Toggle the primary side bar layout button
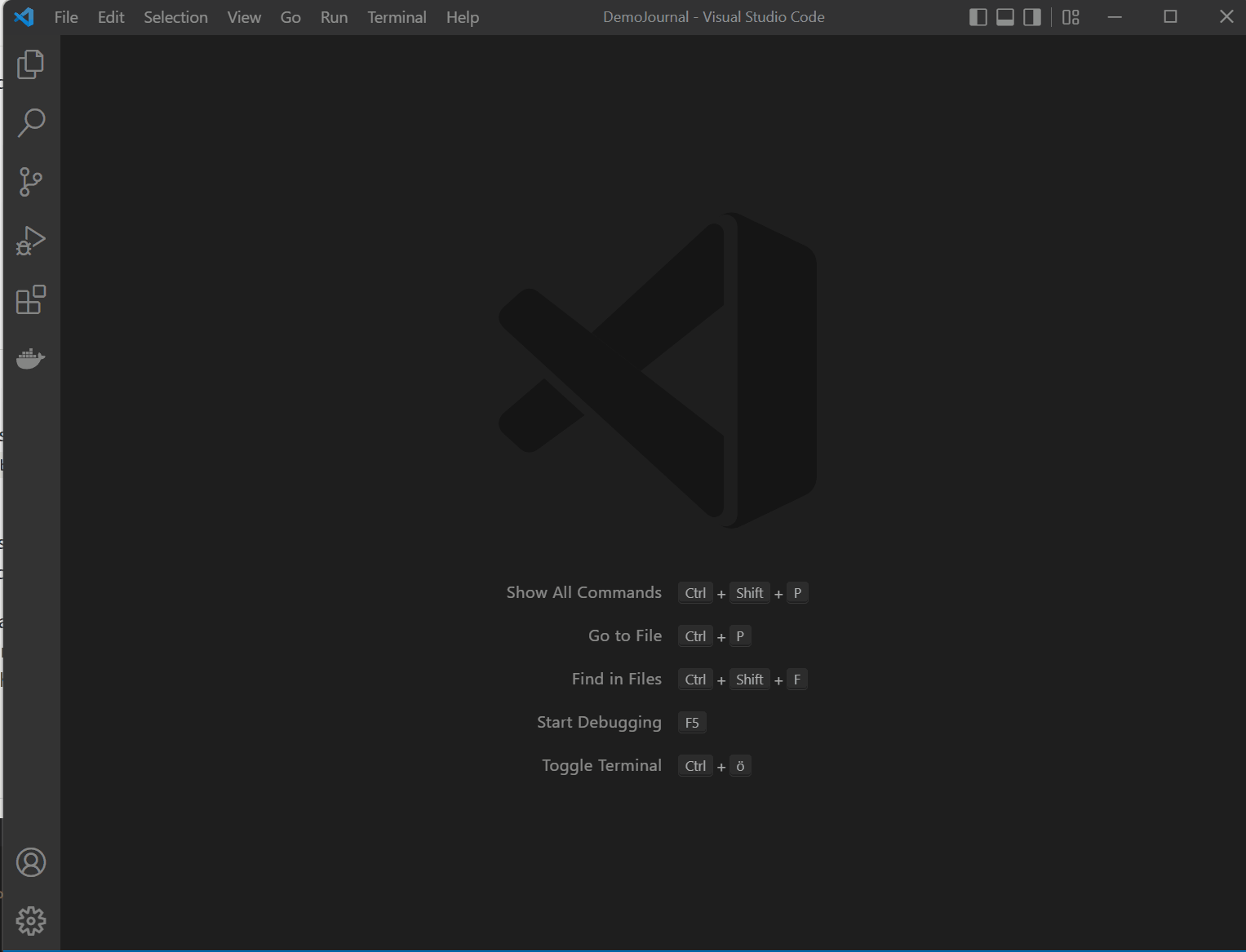1246x952 pixels. click(x=978, y=17)
